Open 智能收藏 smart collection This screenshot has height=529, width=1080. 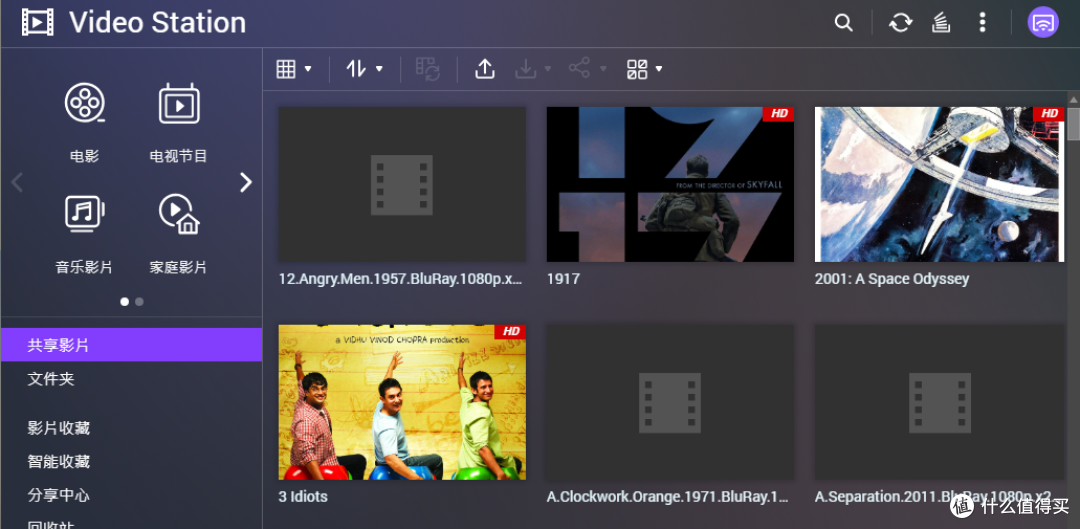[59, 462]
